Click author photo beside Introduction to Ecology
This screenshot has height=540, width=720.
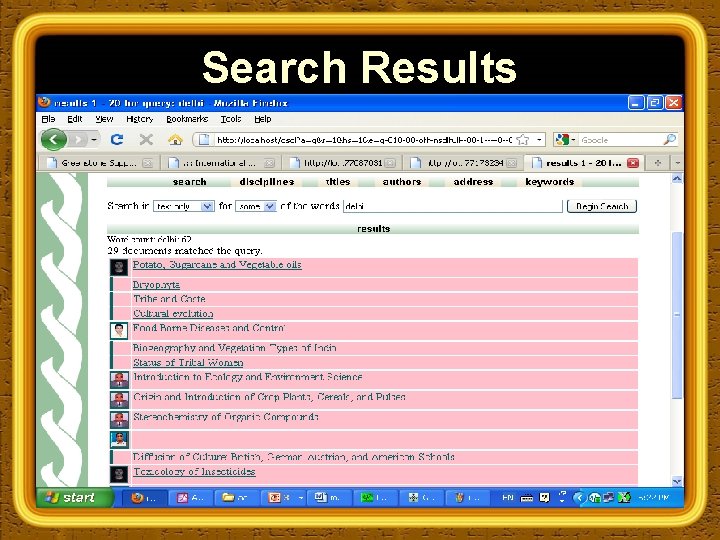pos(119,380)
